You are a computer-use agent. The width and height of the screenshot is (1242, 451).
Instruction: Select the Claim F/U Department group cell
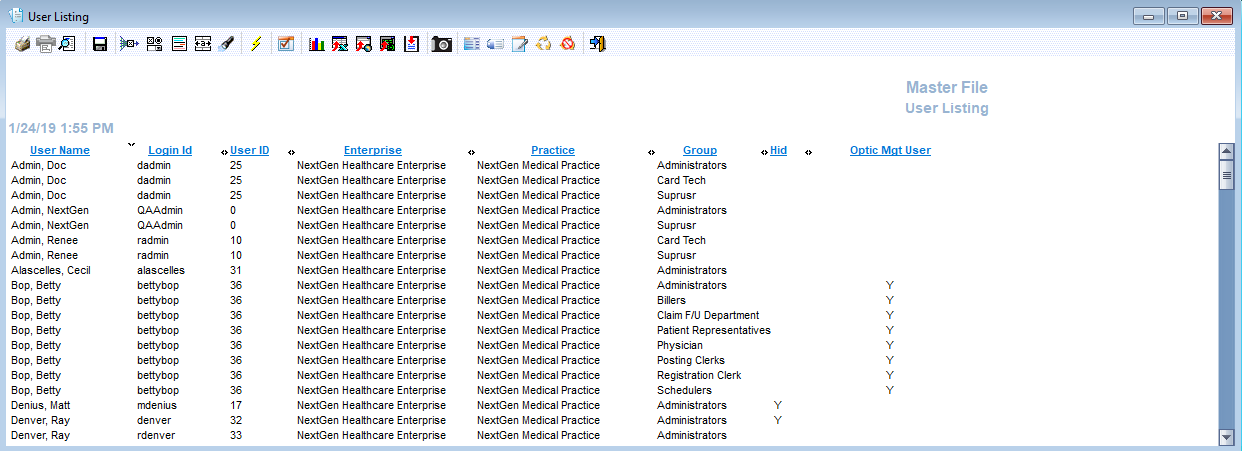708,315
